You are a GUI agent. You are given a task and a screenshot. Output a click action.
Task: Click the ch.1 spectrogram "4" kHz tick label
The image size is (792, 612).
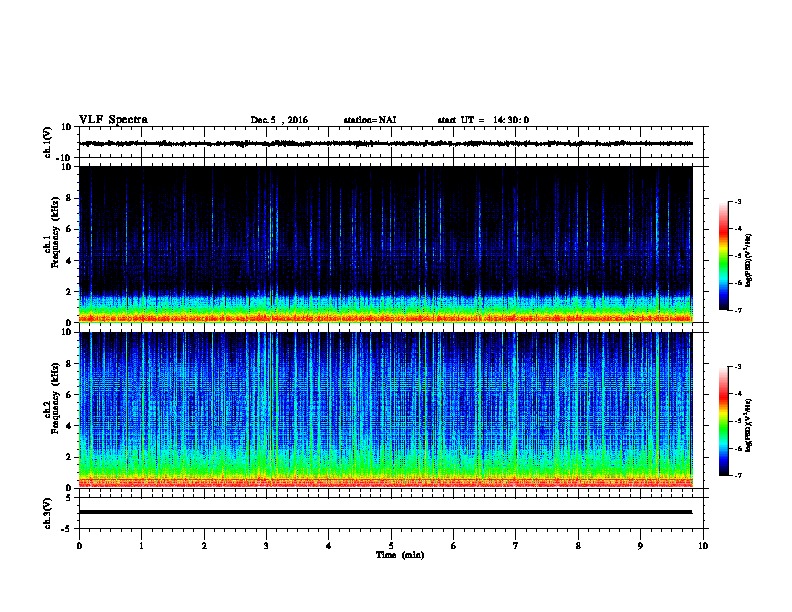(x=70, y=261)
